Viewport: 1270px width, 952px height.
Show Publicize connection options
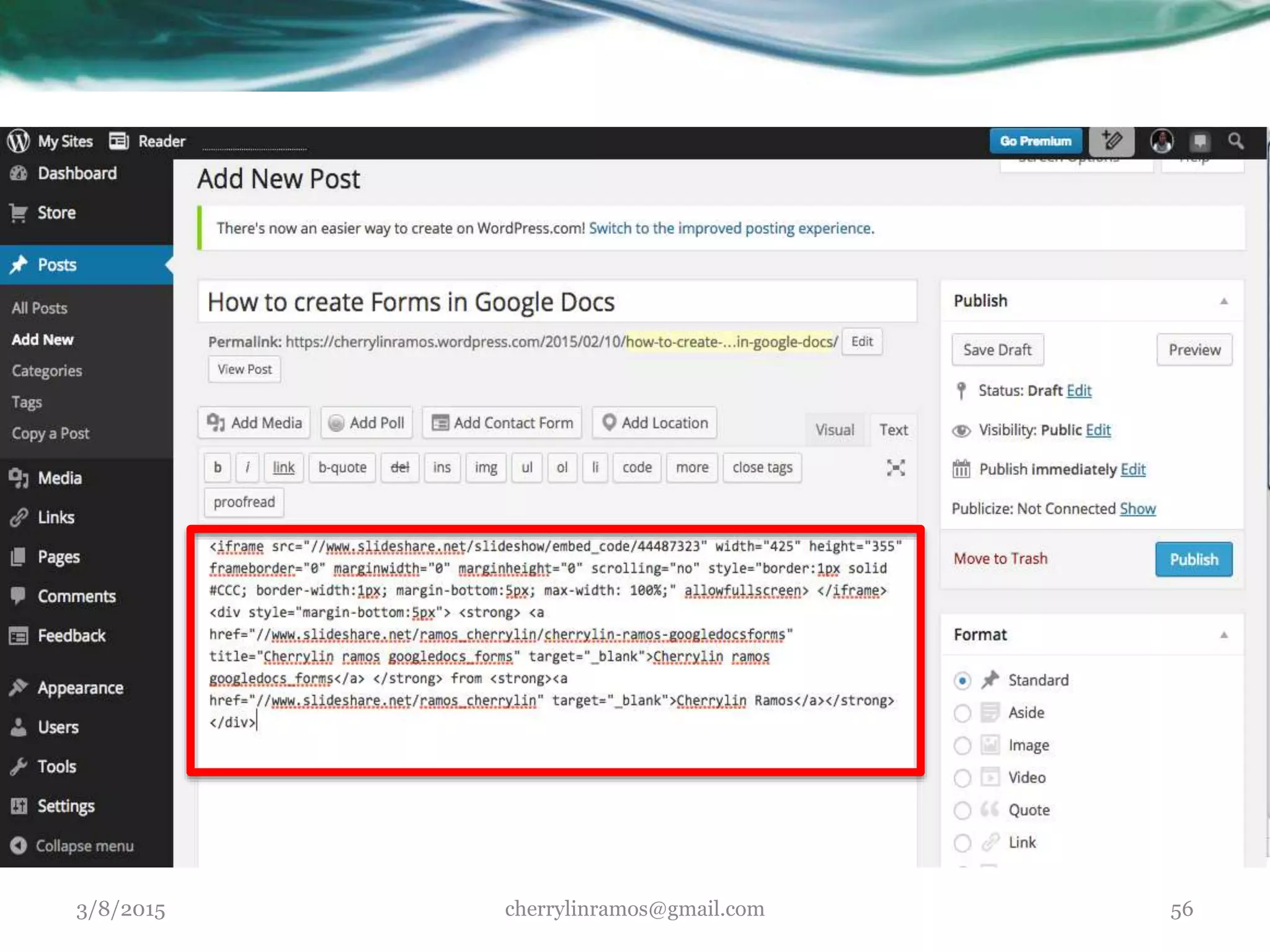pos(1137,509)
